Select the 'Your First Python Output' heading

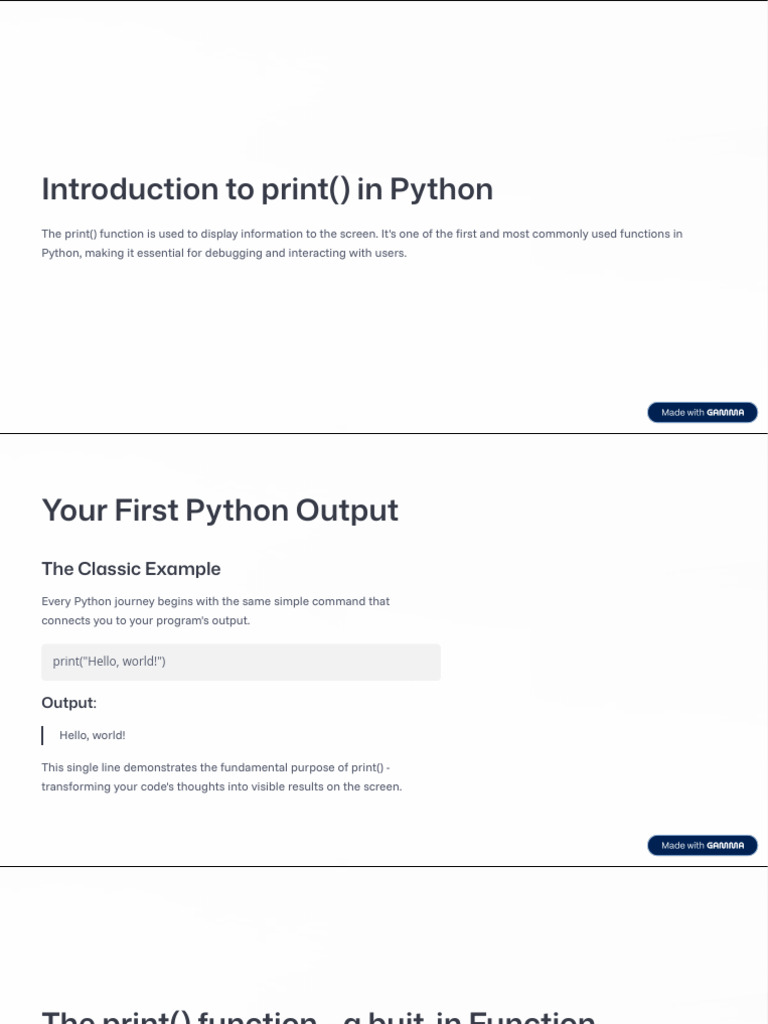pos(220,510)
